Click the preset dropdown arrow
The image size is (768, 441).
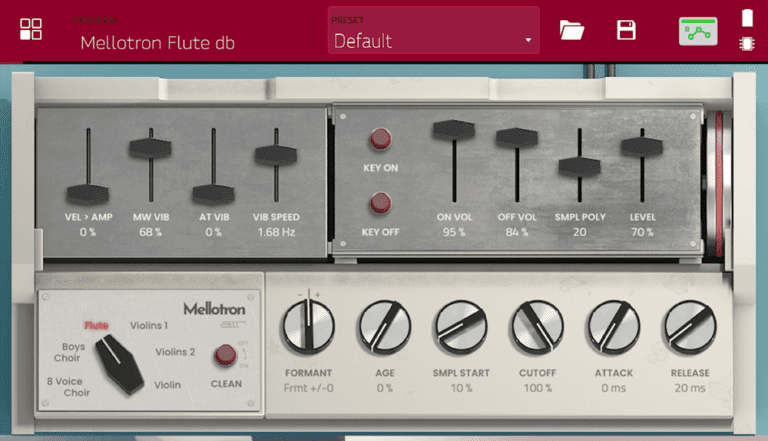(528, 41)
